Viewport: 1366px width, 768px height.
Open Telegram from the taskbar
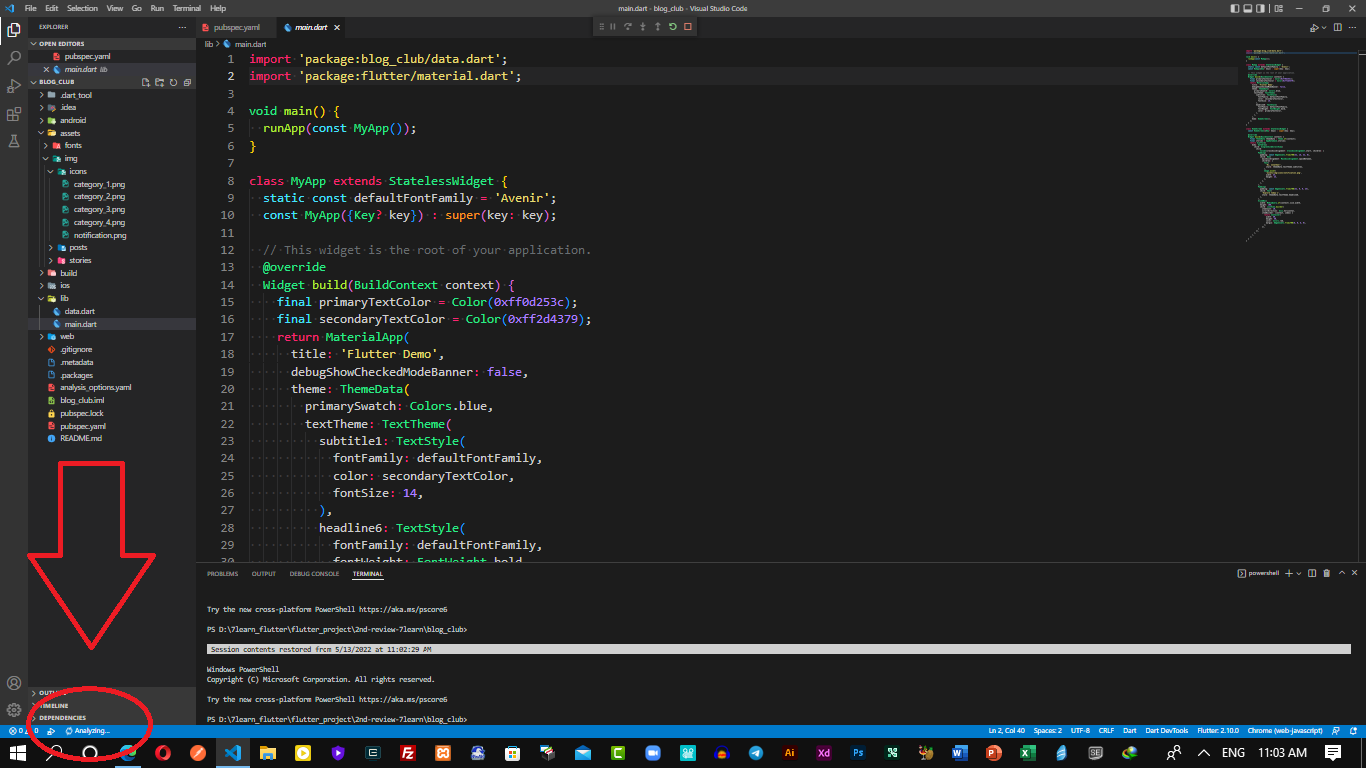pos(755,753)
